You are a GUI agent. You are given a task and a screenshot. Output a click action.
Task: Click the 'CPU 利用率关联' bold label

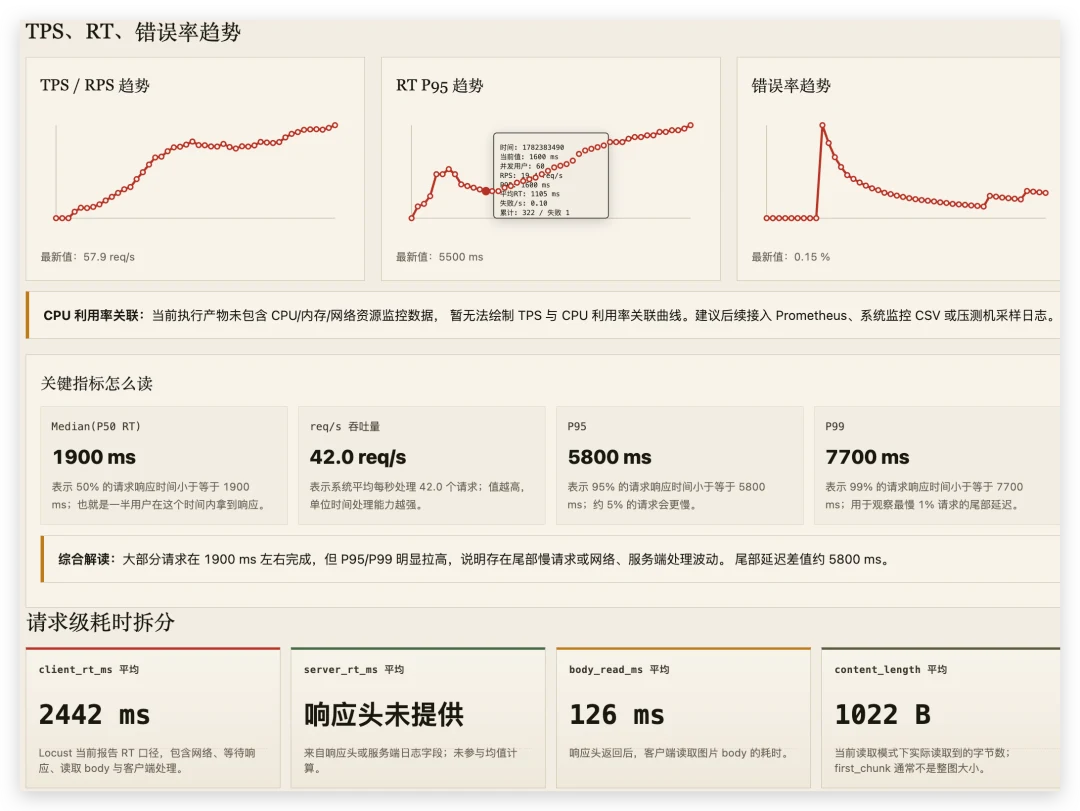coord(94,316)
